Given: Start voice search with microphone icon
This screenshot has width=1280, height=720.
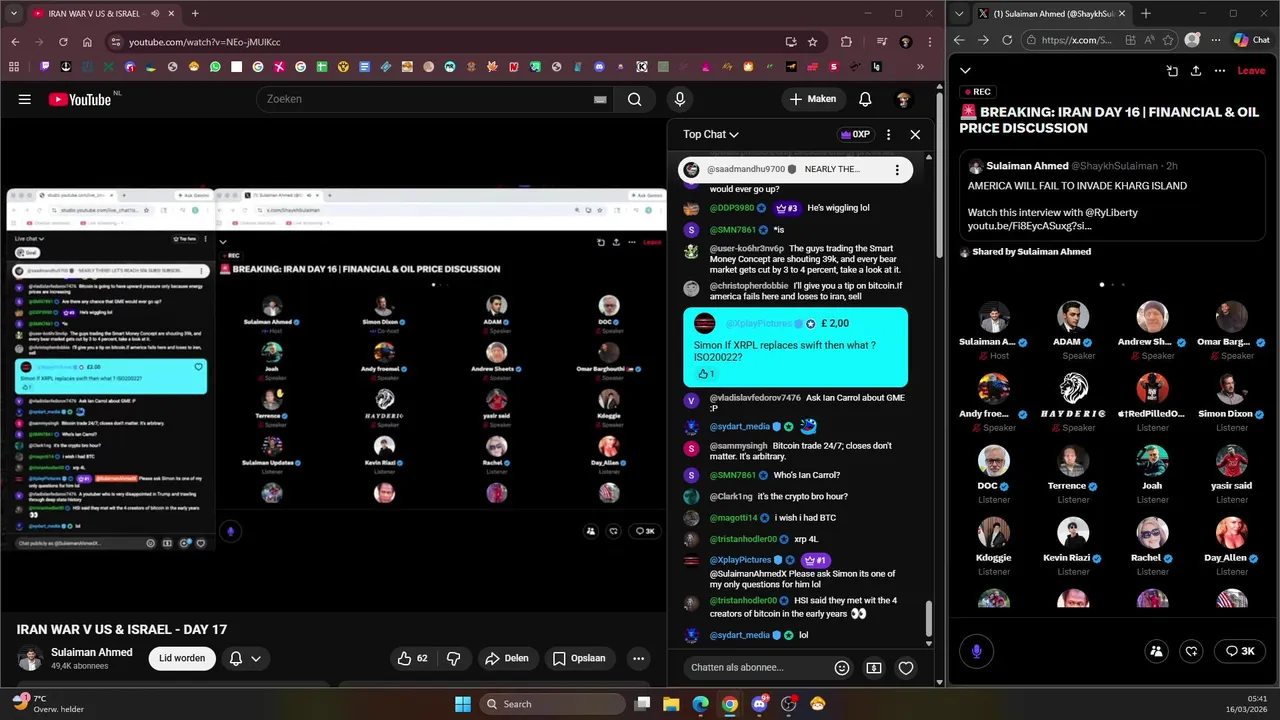Looking at the screenshot, I should (x=679, y=99).
